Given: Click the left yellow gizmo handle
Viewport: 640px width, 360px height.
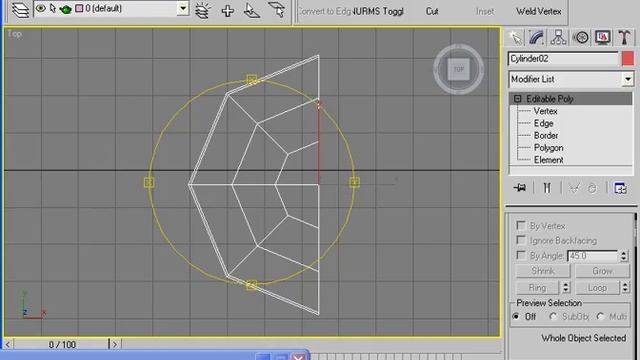Looking at the screenshot, I should pyautogui.click(x=149, y=182).
